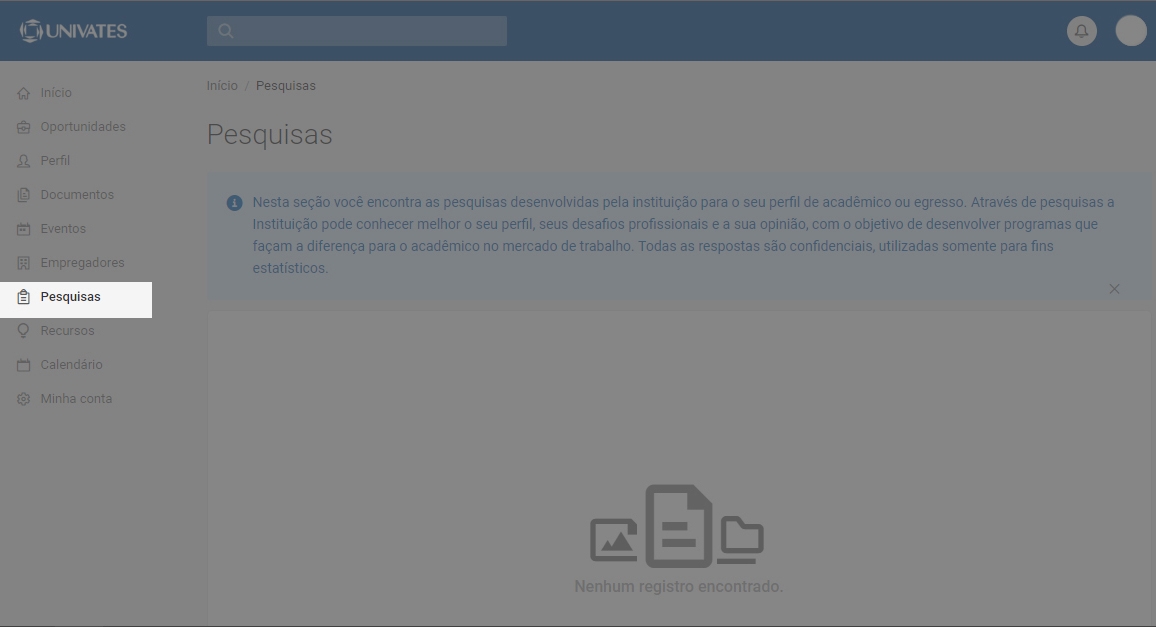
Task: Open the Eventos page
Action: pyautogui.click(x=63, y=229)
